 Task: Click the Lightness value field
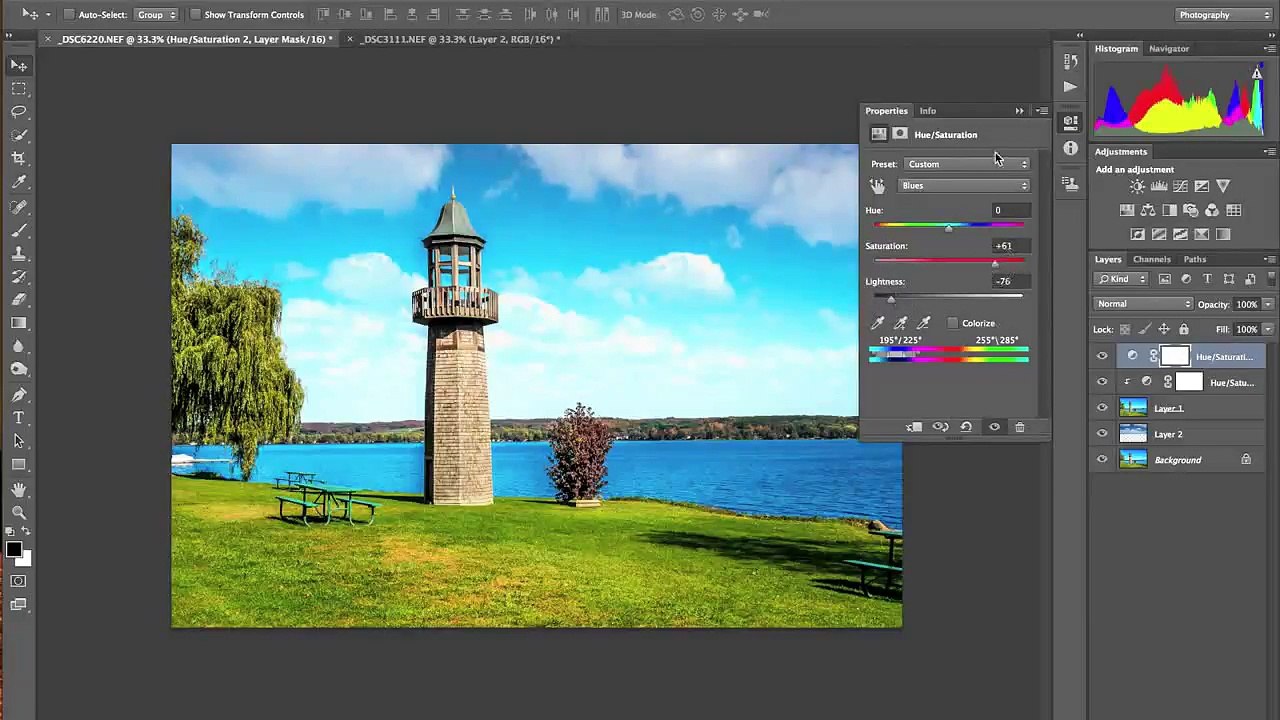(x=1010, y=281)
